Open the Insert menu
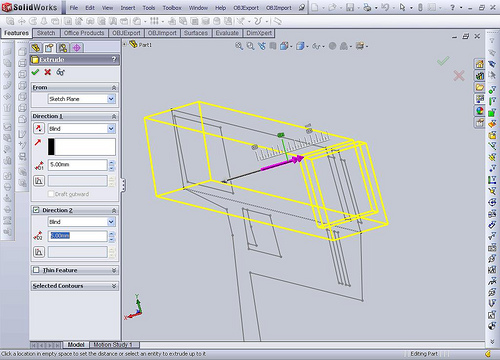 coord(128,7)
